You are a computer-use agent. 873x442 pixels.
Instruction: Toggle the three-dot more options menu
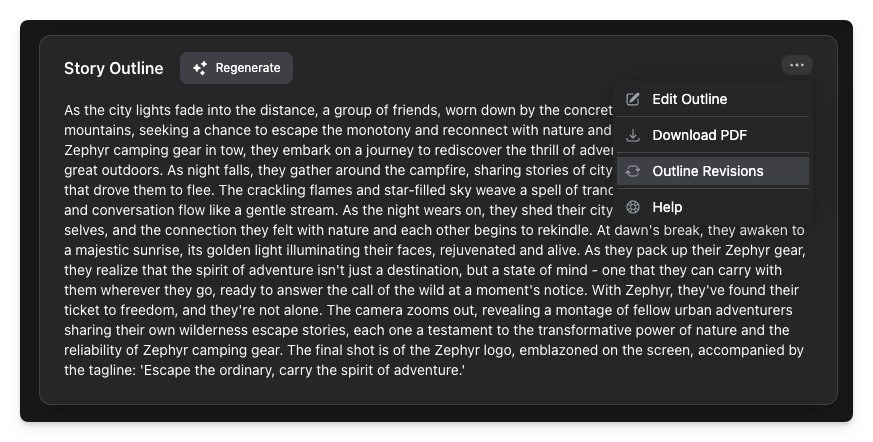[x=796, y=65]
